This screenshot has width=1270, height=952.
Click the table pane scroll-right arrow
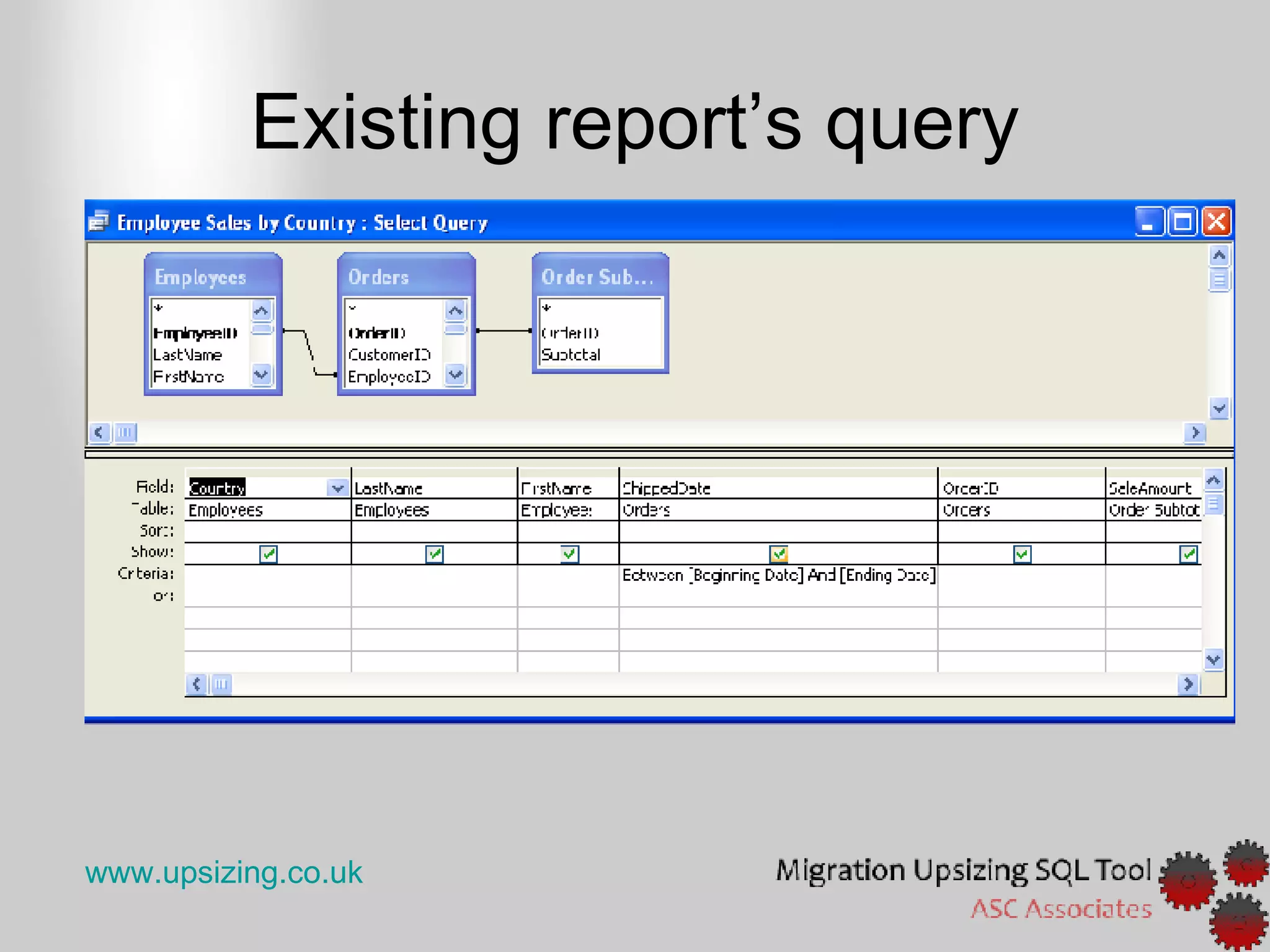tap(1195, 433)
